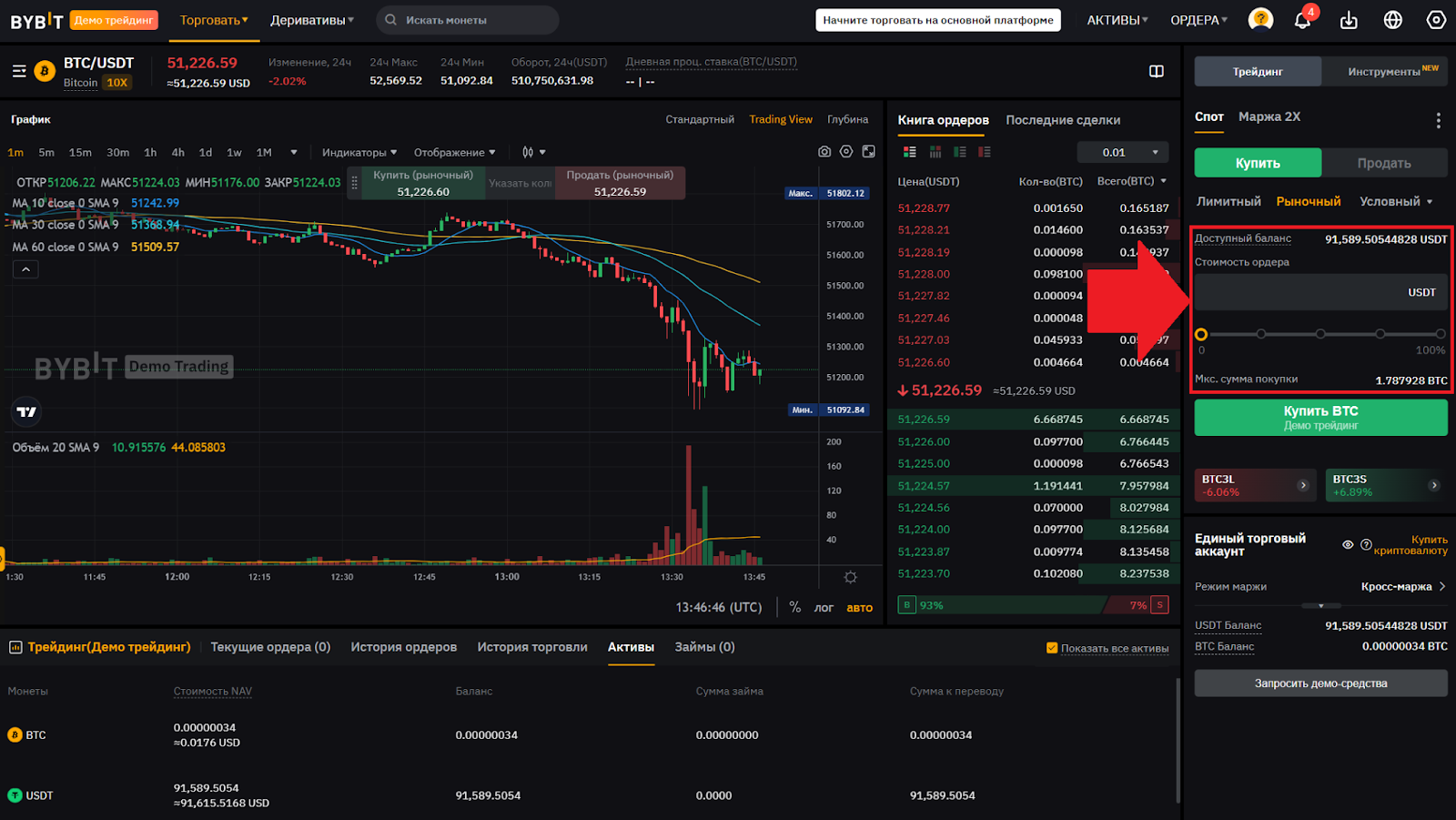This screenshot has height=820, width=1456.
Task: Click the 100% point on order slider
Action: [1440, 334]
